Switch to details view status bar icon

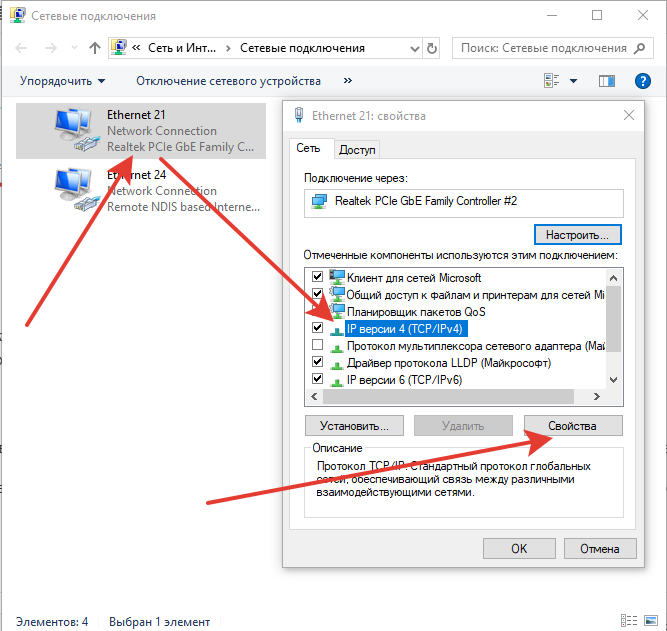point(629,621)
